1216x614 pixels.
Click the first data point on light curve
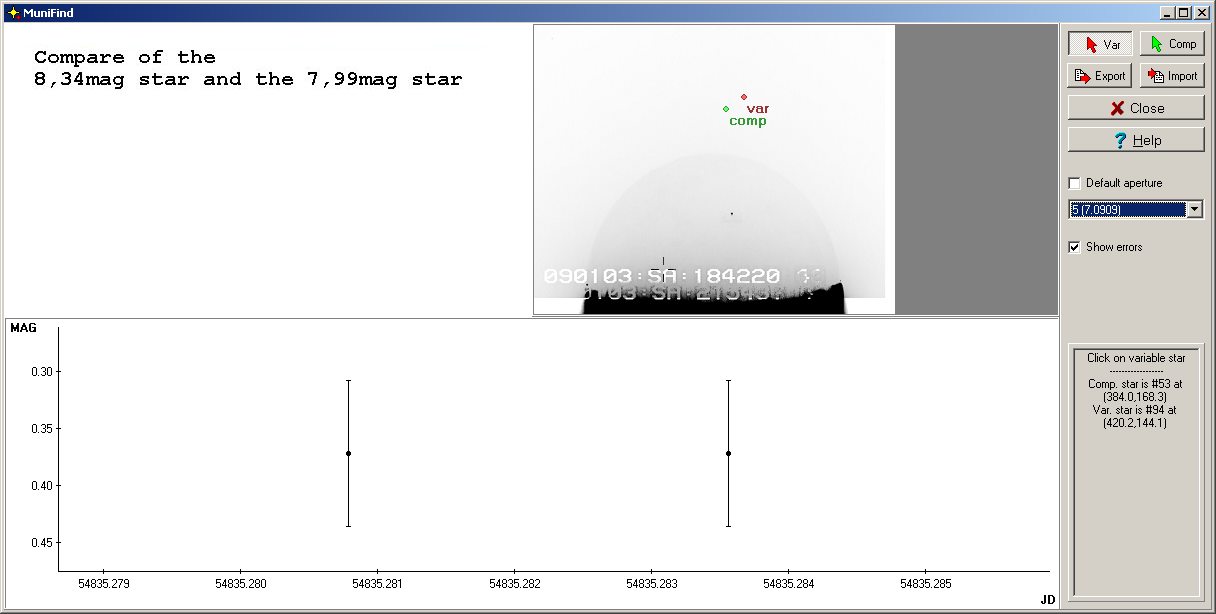click(348, 453)
